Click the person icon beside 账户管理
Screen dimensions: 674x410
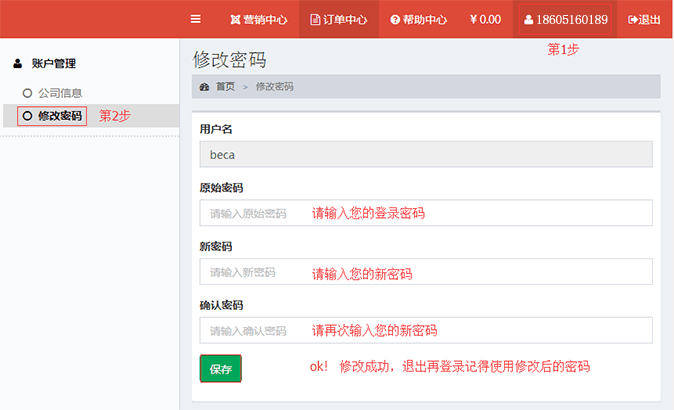(17, 64)
